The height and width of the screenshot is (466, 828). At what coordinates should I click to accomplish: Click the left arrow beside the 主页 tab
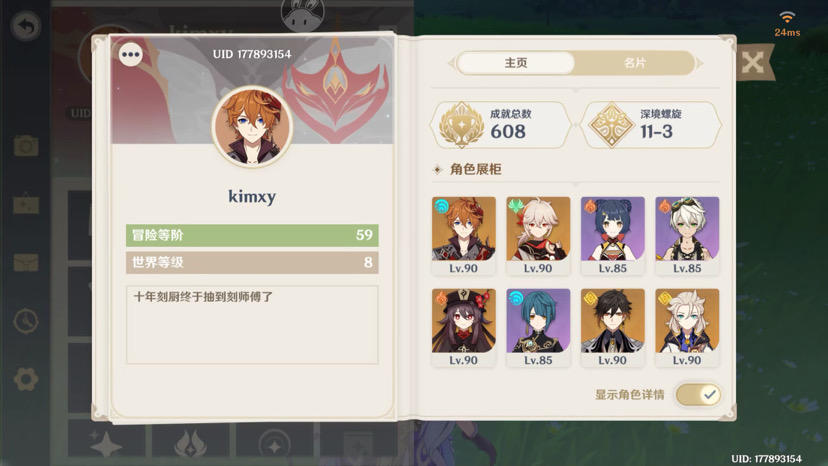point(451,63)
